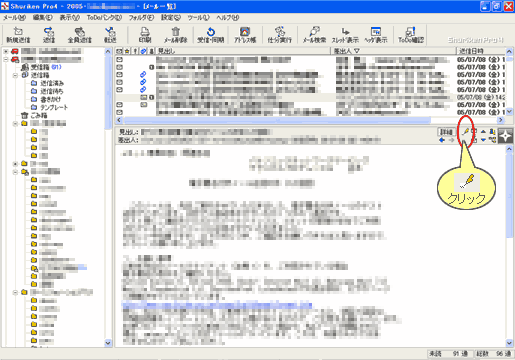Toggle スレッド表示 thread view
This screenshot has height=360, width=515.
(x=345, y=35)
